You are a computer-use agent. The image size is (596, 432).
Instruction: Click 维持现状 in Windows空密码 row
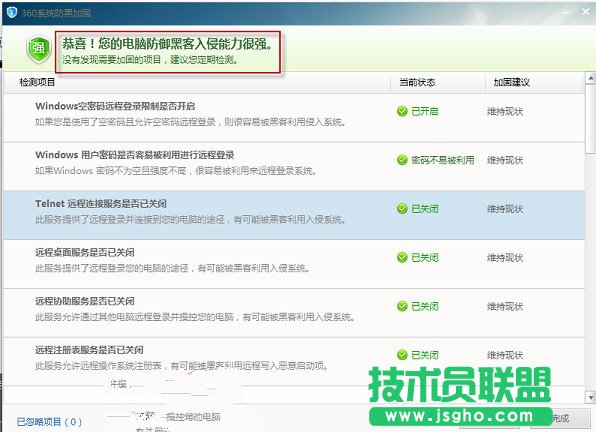click(x=505, y=111)
